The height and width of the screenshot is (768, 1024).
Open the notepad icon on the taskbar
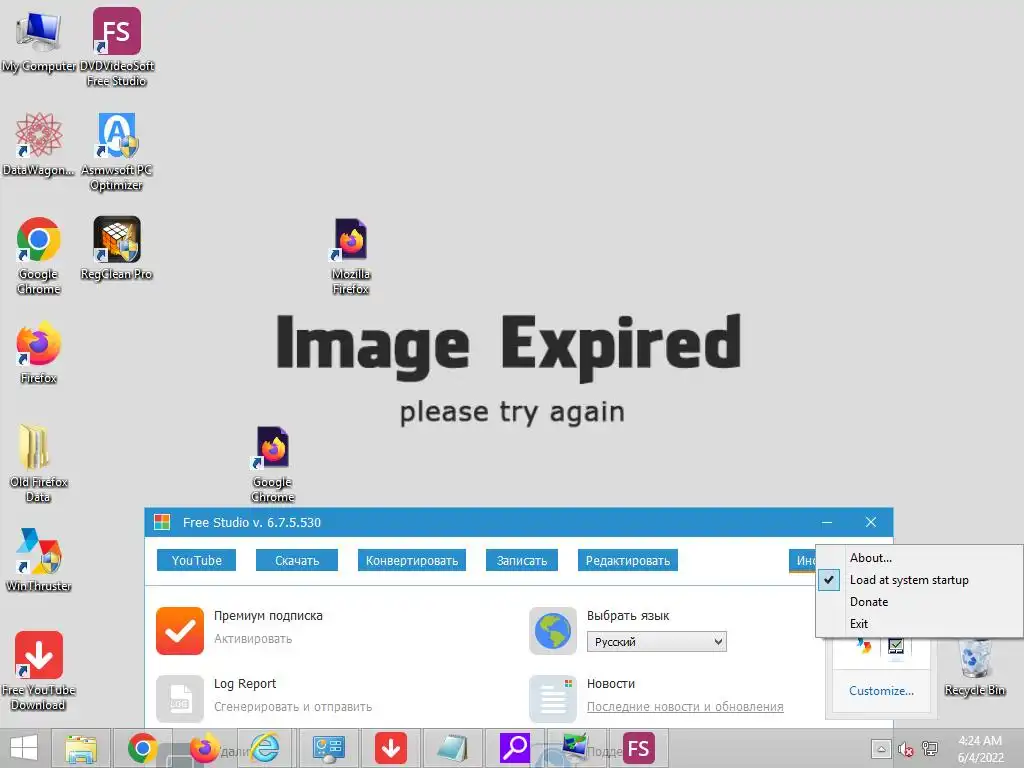point(453,748)
